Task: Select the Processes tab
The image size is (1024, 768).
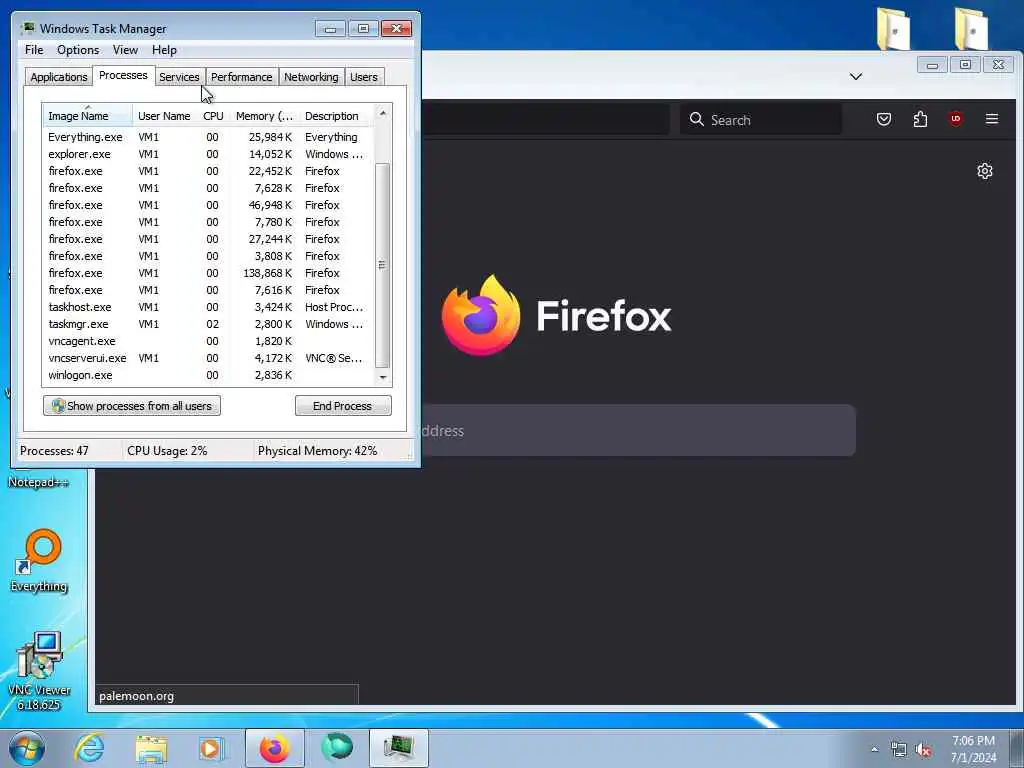Action: [123, 75]
